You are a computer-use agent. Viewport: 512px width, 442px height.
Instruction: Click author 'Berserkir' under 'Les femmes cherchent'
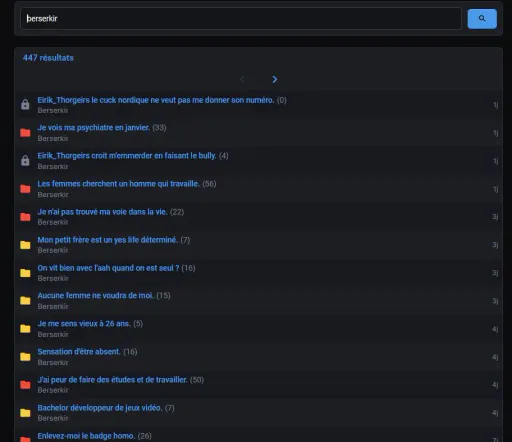point(53,195)
